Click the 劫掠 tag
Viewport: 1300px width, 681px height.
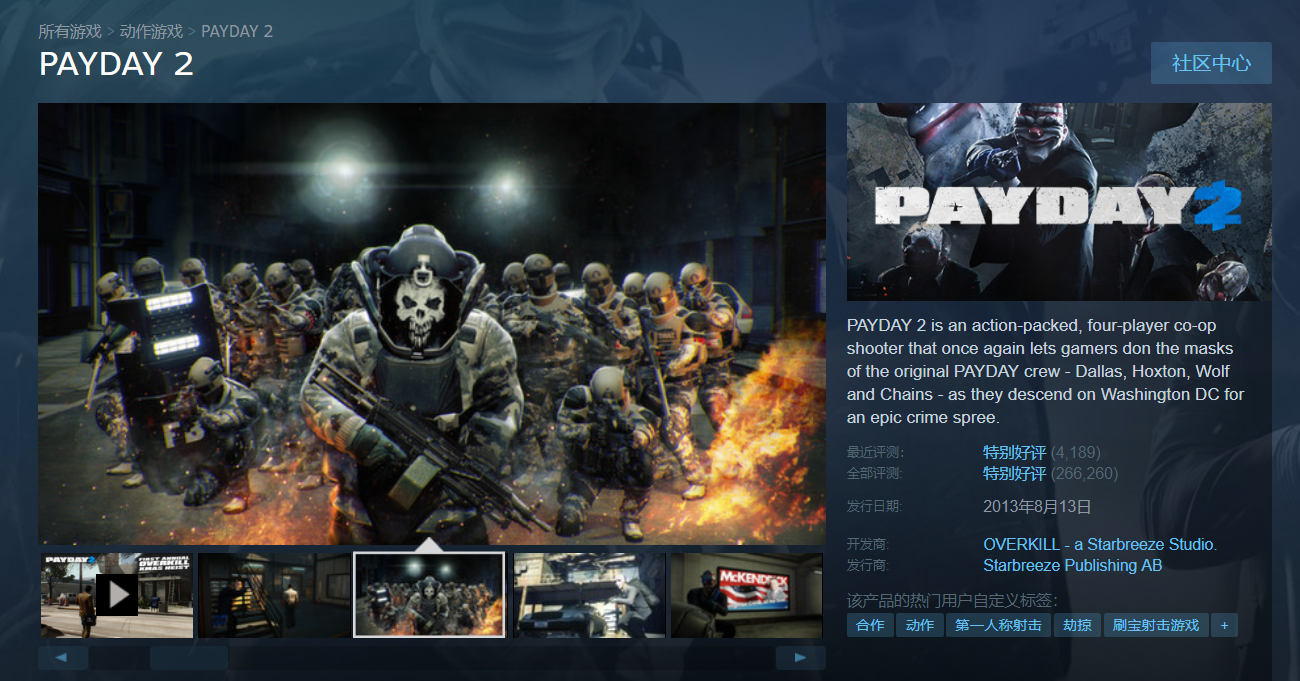[1077, 625]
